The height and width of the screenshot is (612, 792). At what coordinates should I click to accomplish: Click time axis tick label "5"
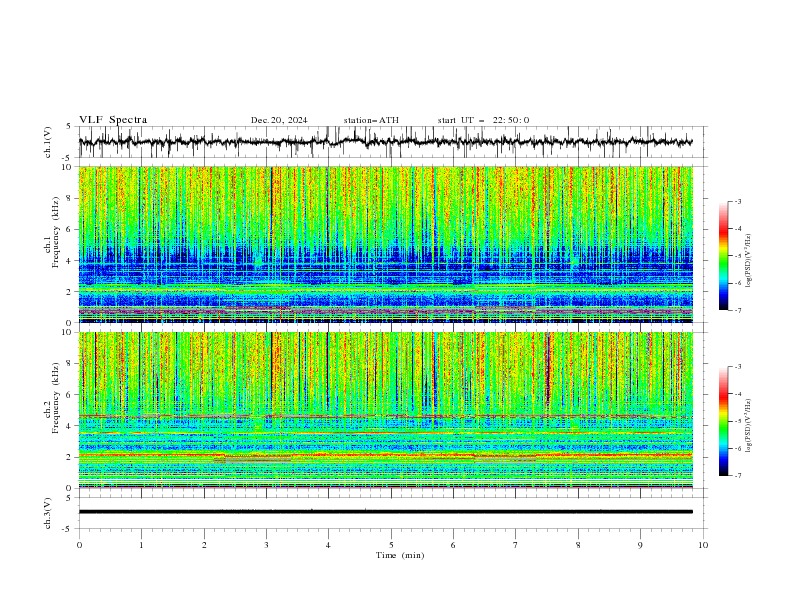coord(391,545)
